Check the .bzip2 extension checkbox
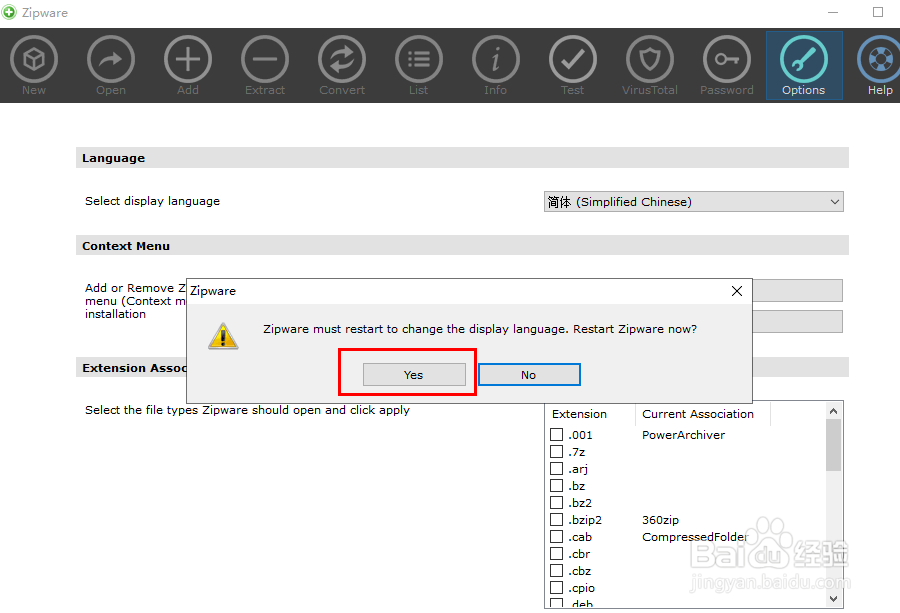 [x=556, y=519]
